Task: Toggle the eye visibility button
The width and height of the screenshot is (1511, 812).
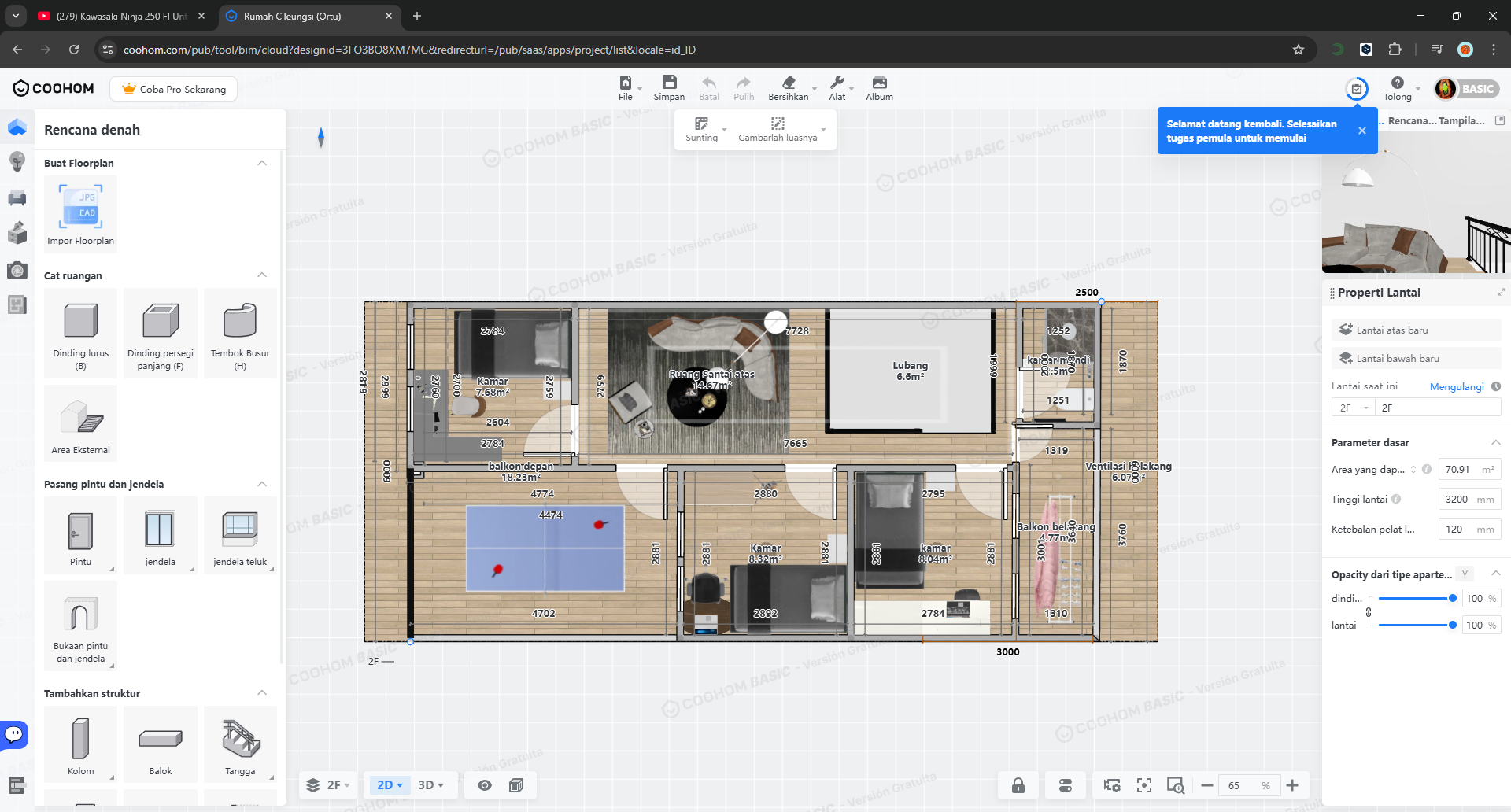Action: click(485, 785)
